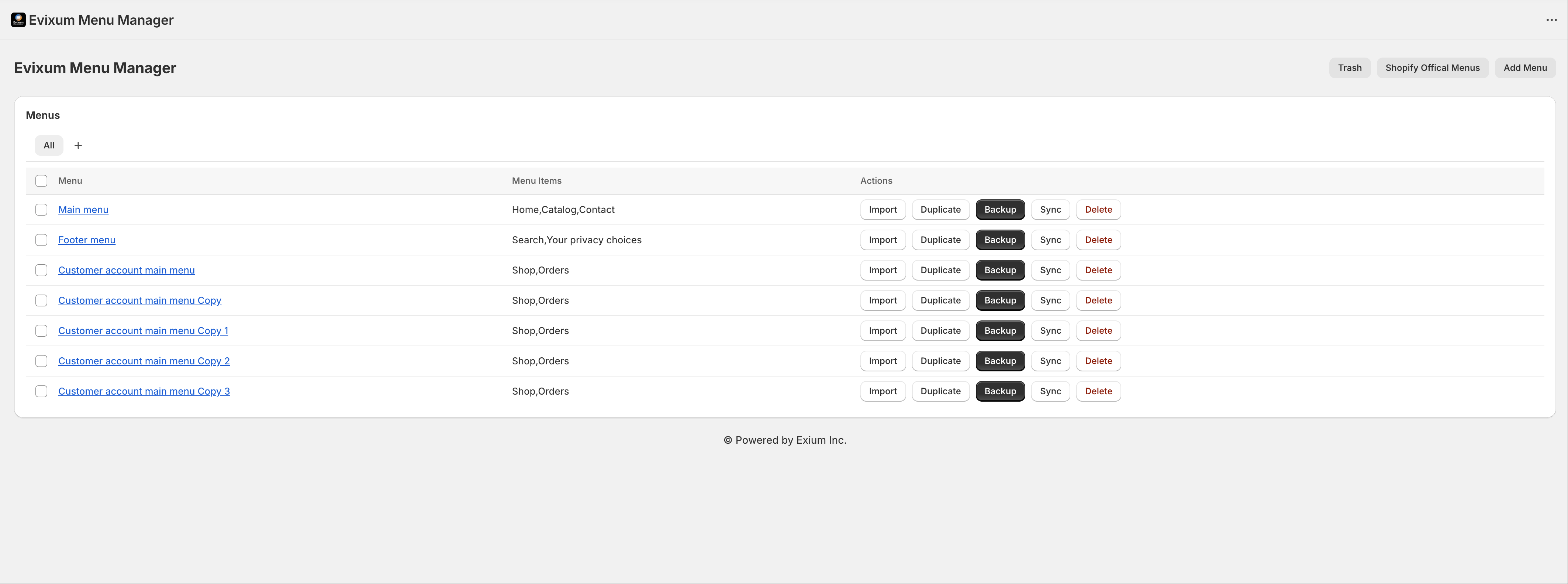Duplicate the Footer menu

(x=940, y=240)
